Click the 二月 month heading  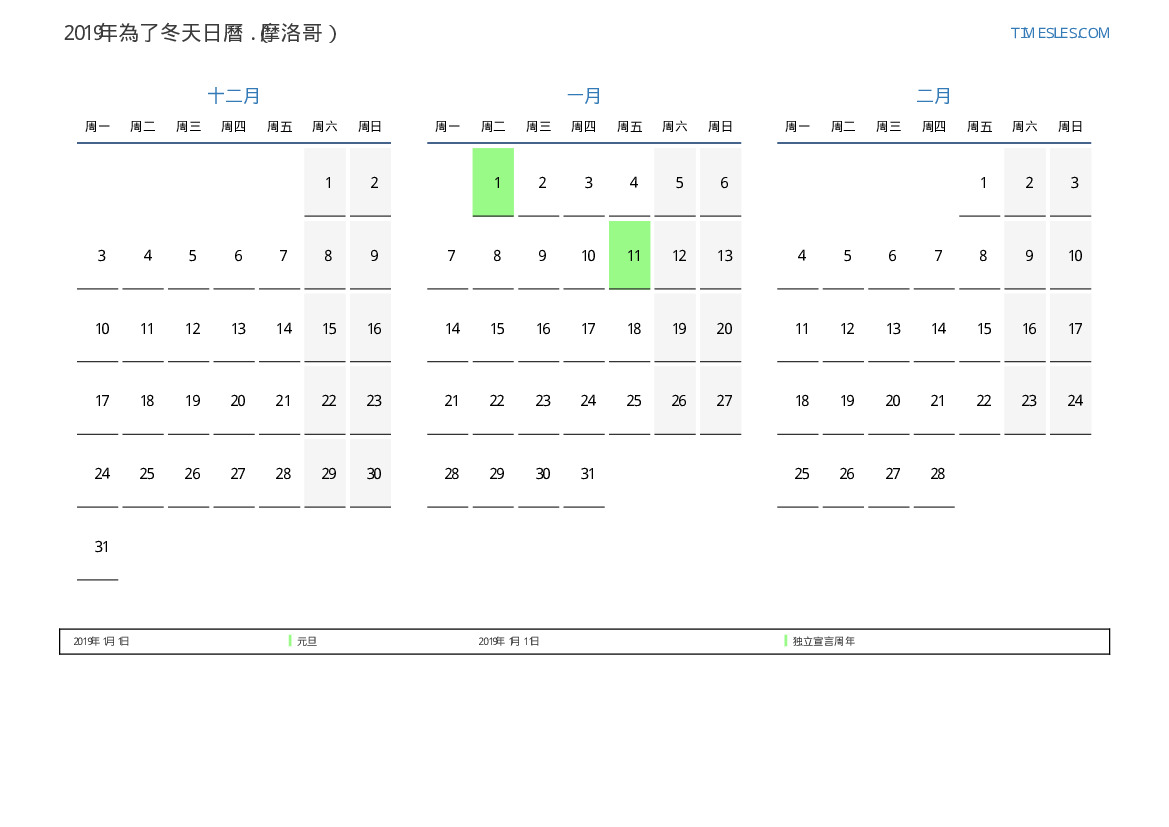934,96
